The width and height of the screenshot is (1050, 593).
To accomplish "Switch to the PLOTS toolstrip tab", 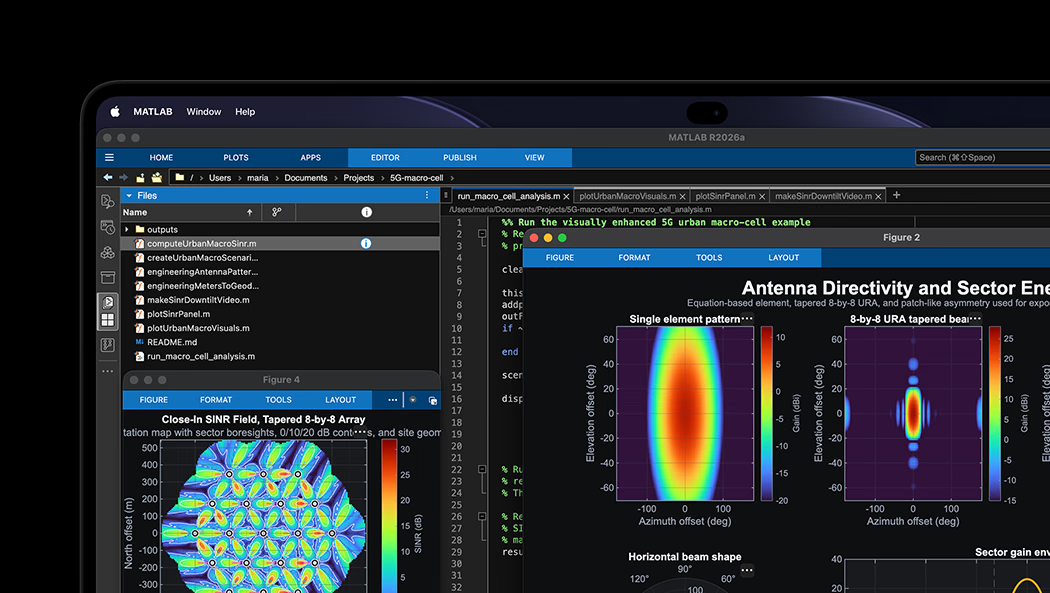I will 236,157.
